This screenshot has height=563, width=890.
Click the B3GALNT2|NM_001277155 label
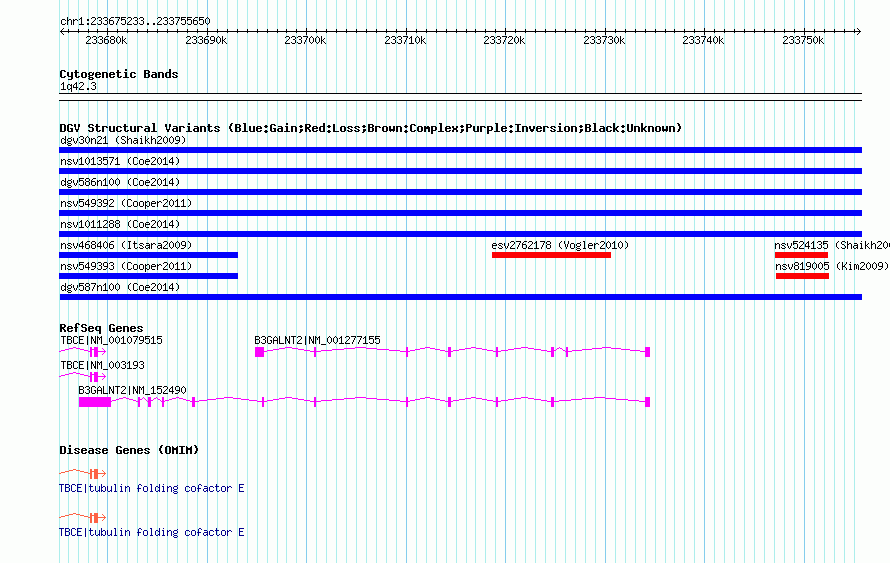coord(317,341)
